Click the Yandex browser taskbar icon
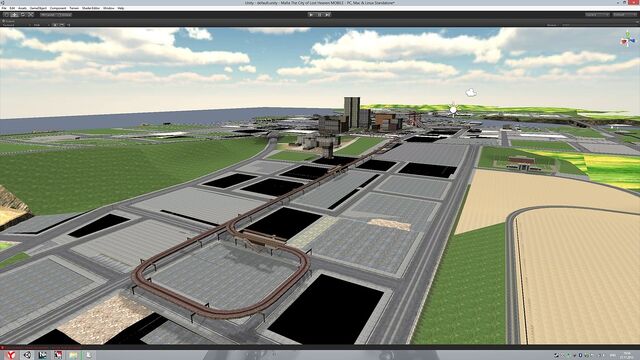Image resolution: width=640 pixels, height=360 pixels. 11,355
